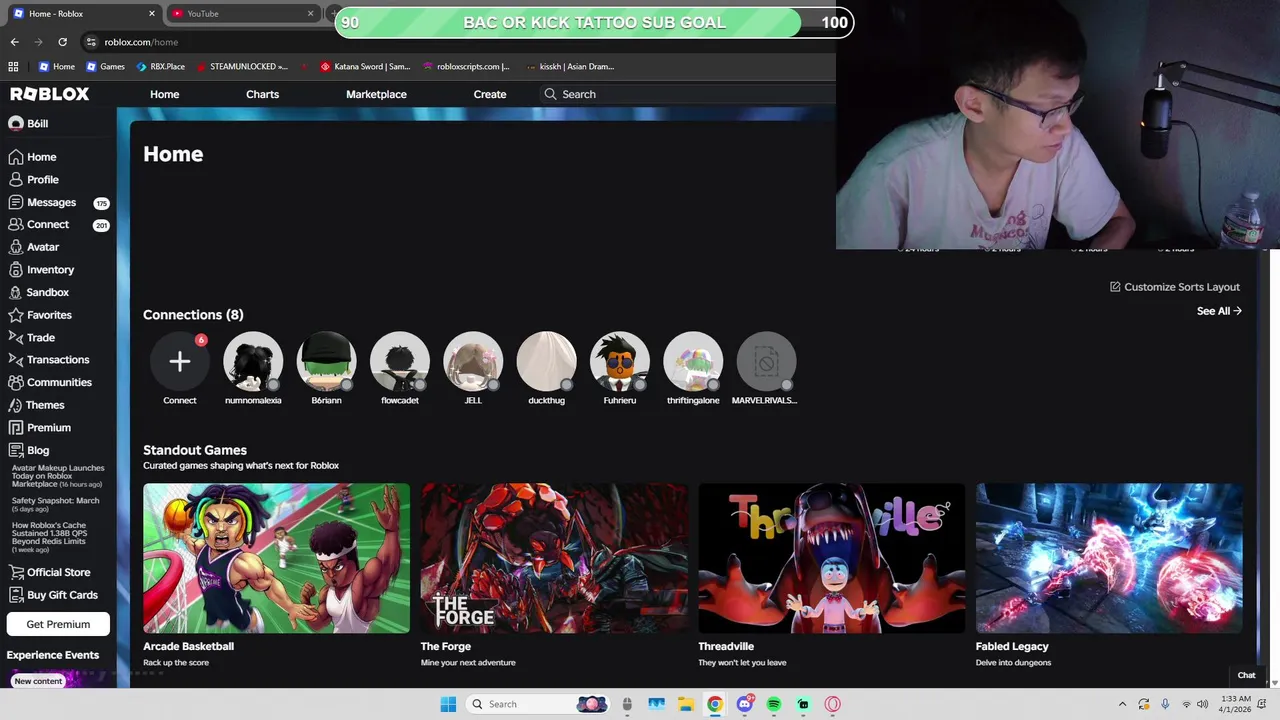Open Premium in the sidebar
Screen dimensions: 1280x720
point(39,428)
